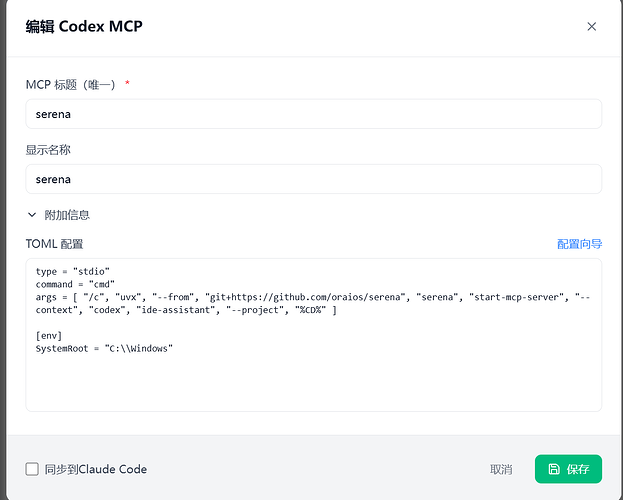The height and width of the screenshot is (500, 623).
Task: Click the 显示名称 input field
Action: (313, 179)
